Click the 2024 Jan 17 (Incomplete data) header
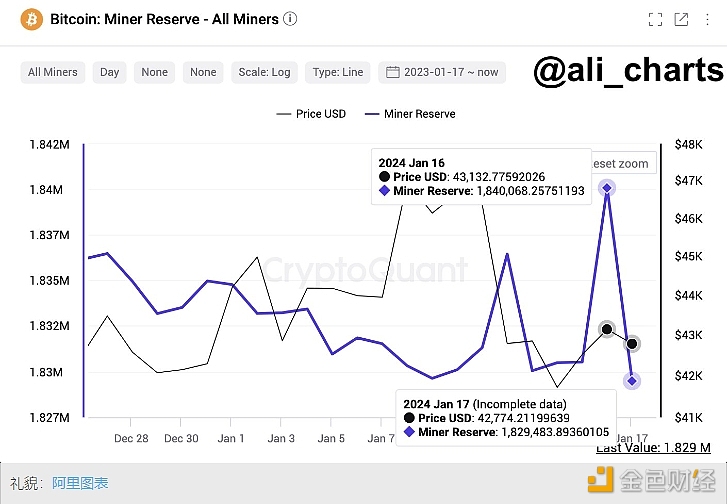727x504 pixels. [485, 404]
